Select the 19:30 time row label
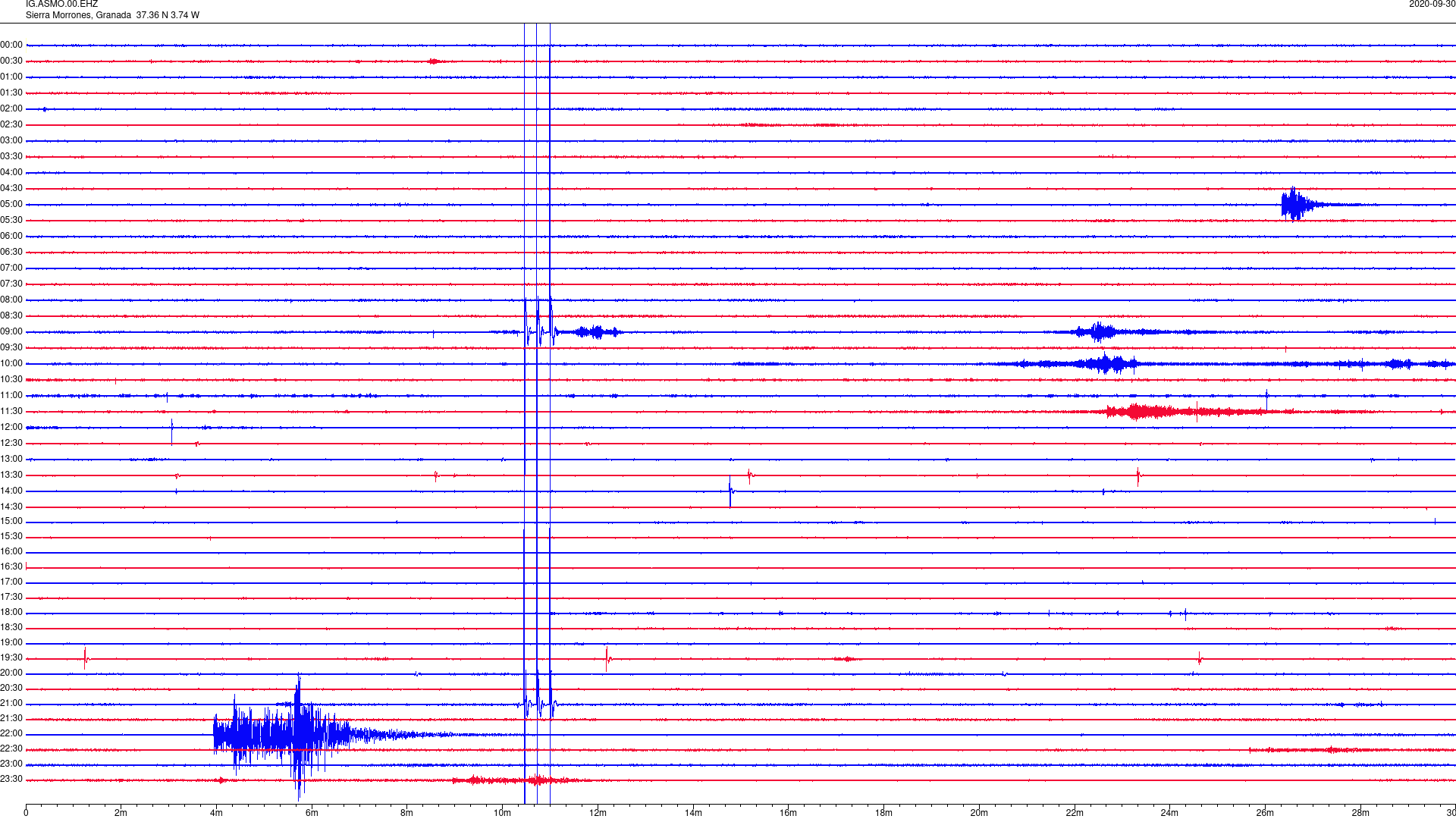 coord(11,657)
